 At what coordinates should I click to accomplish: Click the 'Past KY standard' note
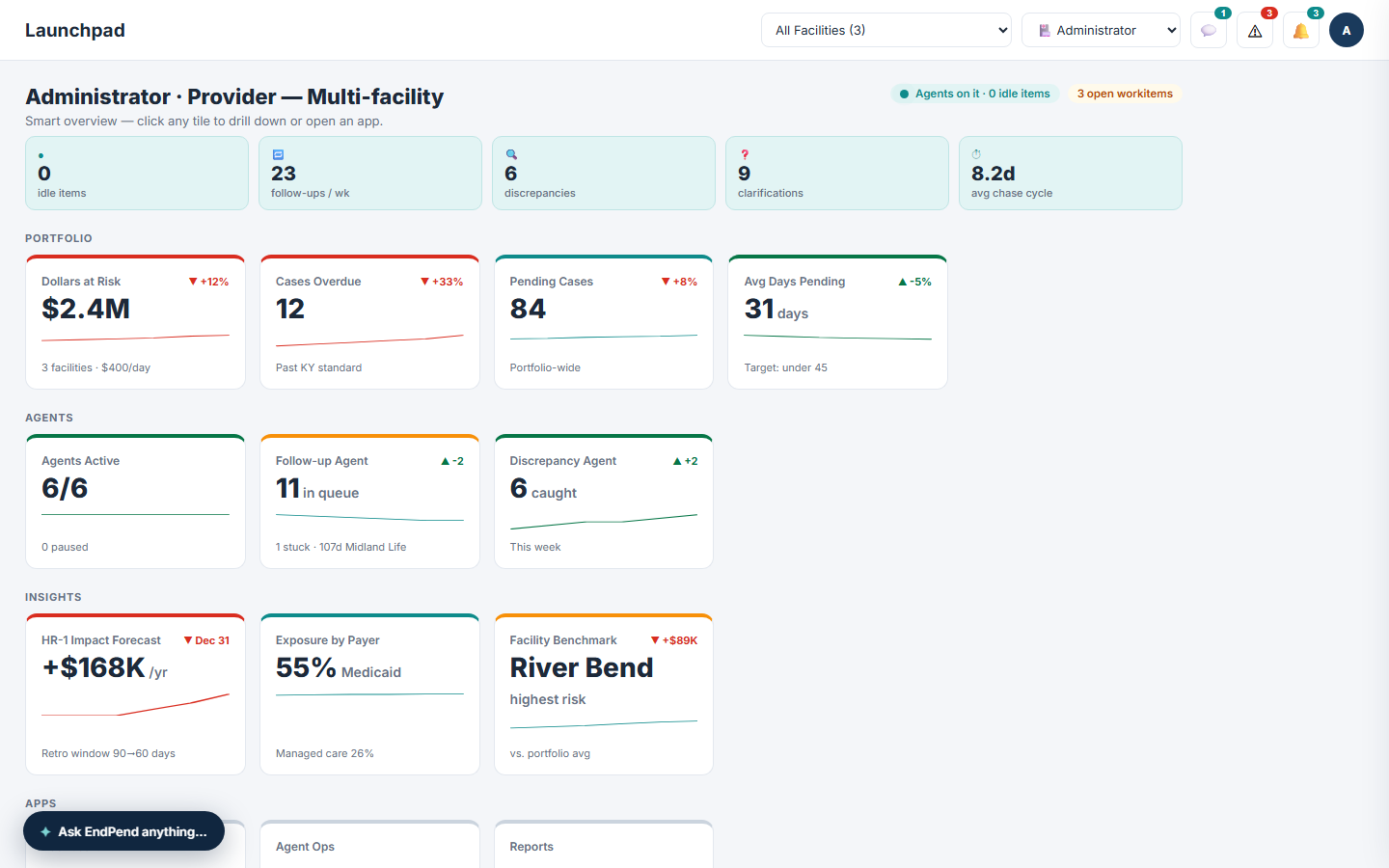point(318,367)
